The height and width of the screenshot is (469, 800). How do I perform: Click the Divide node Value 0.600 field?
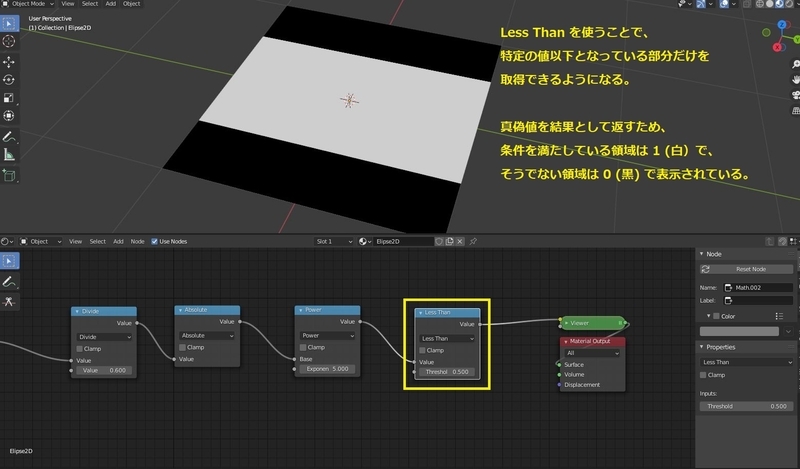[104, 371]
